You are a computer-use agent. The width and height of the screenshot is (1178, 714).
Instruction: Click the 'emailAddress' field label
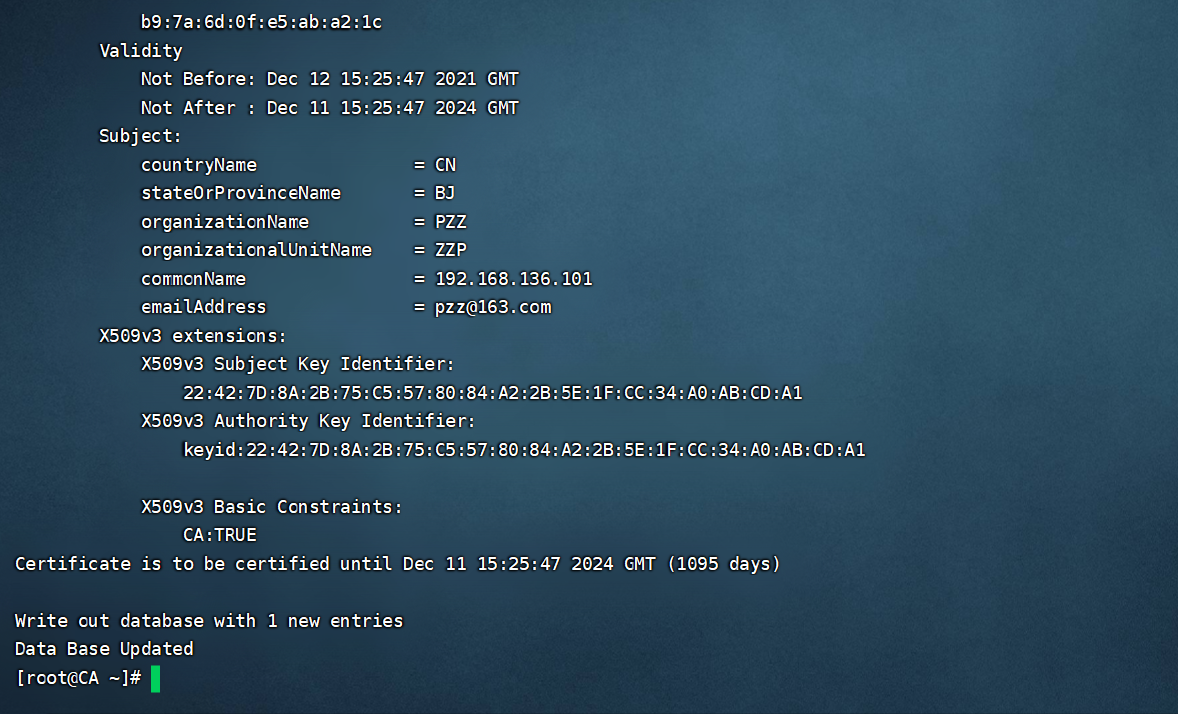point(204,307)
